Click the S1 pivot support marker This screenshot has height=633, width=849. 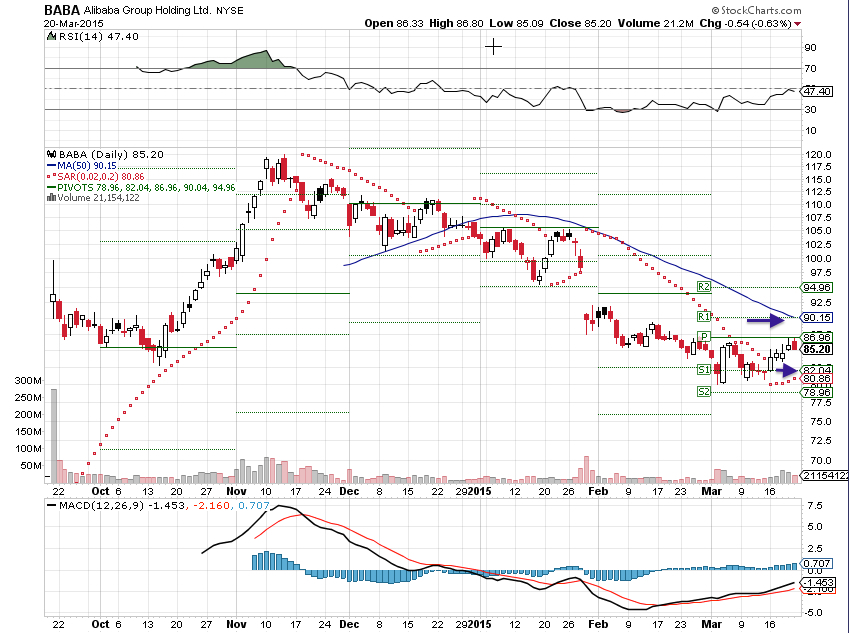click(x=703, y=369)
